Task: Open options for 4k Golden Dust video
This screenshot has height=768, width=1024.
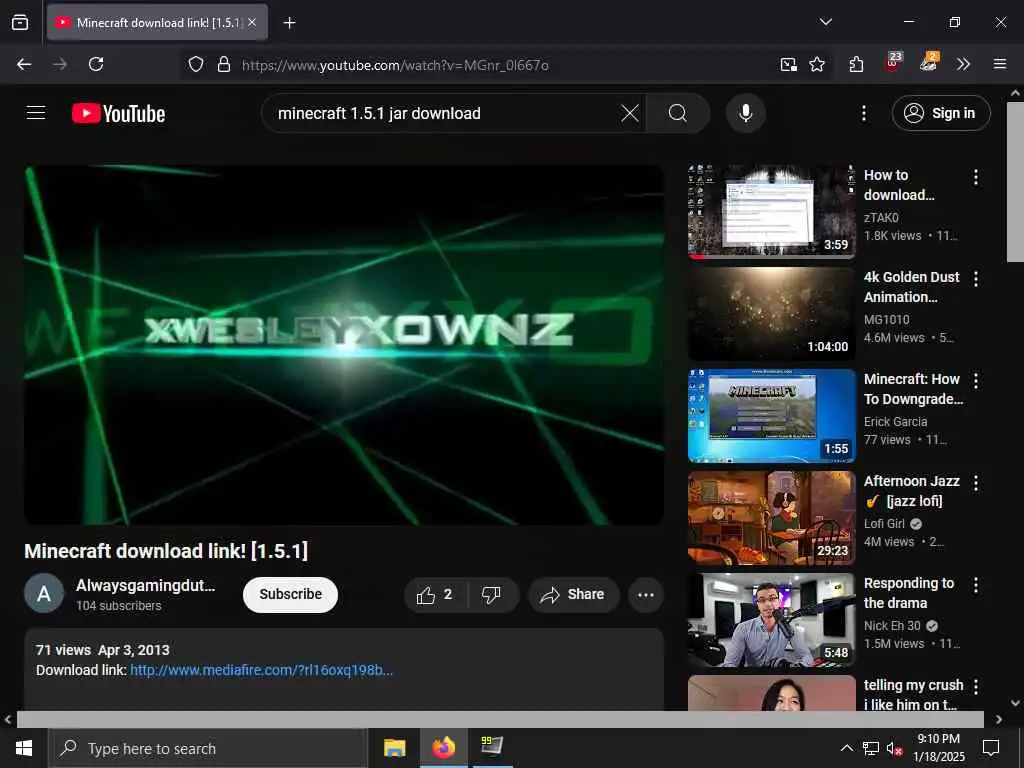Action: click(976, 279)
